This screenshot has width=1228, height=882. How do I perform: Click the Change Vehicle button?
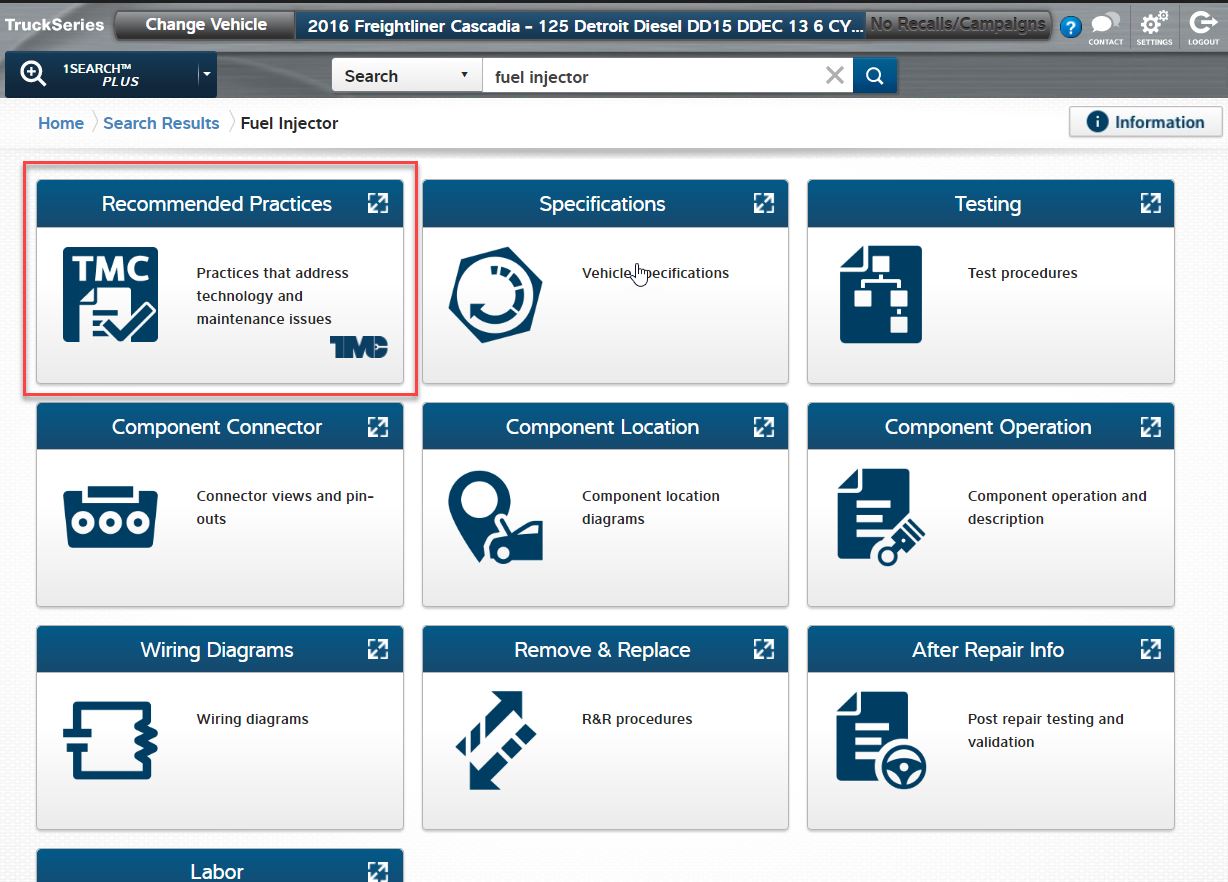coord(206,25)
